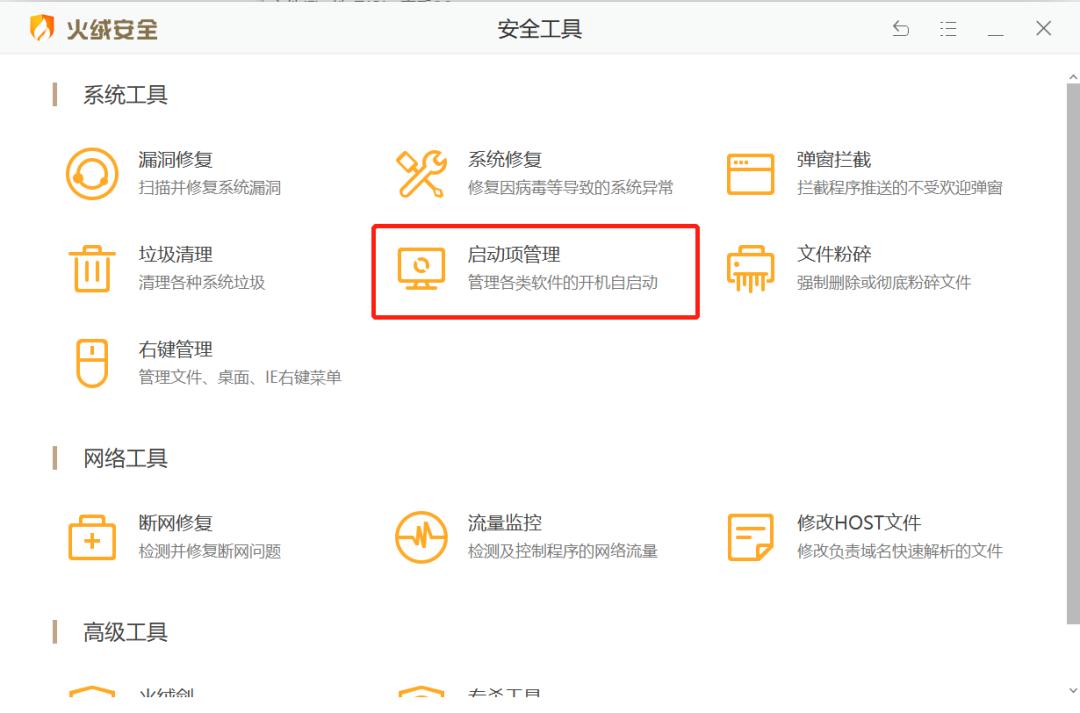Select the 文件粉碎 file shredder icon
The width and height of the screenshot is (1080, 713).
tap(750, 268)
